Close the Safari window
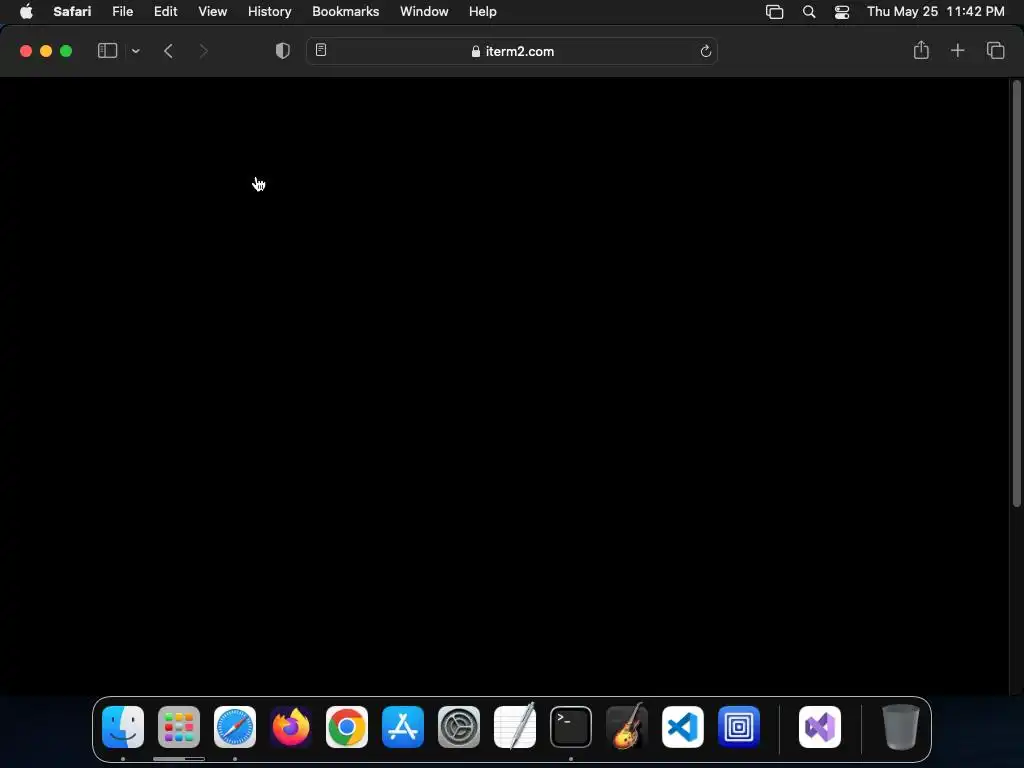 click(x=26, y=51)
